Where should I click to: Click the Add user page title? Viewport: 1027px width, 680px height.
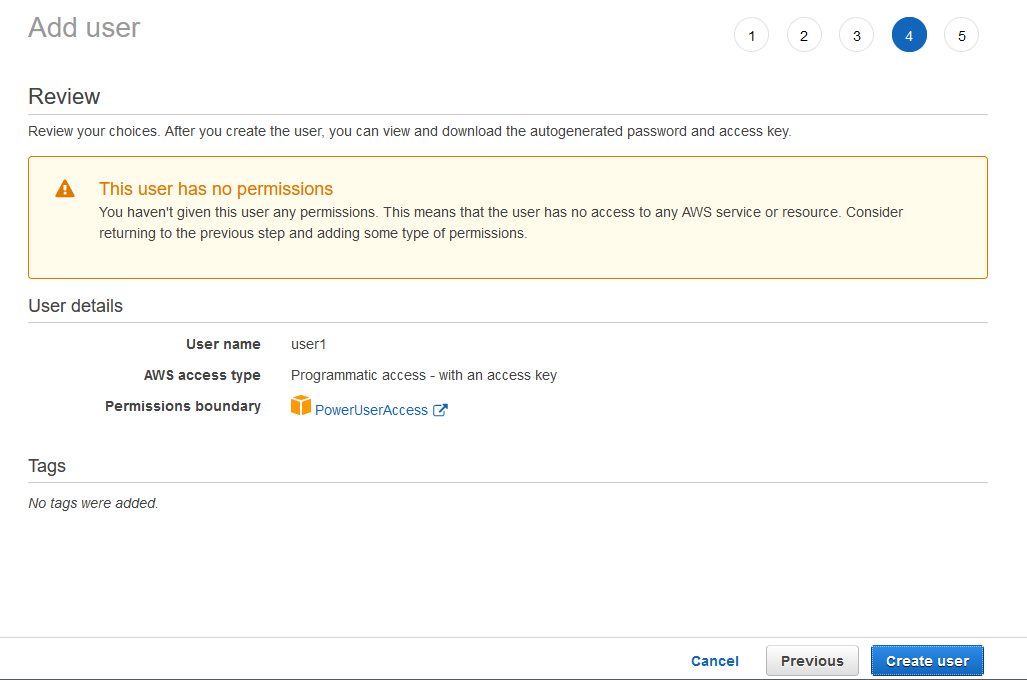(x=84, y=28)
